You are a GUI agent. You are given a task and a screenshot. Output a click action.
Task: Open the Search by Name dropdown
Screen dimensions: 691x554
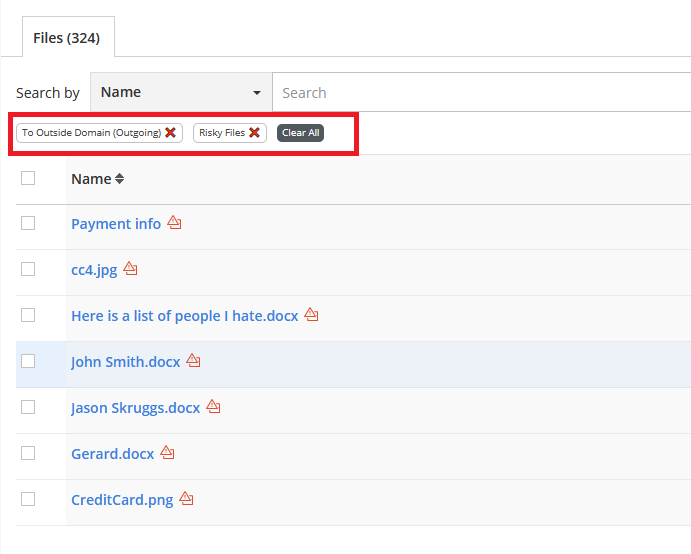[181, 92]
